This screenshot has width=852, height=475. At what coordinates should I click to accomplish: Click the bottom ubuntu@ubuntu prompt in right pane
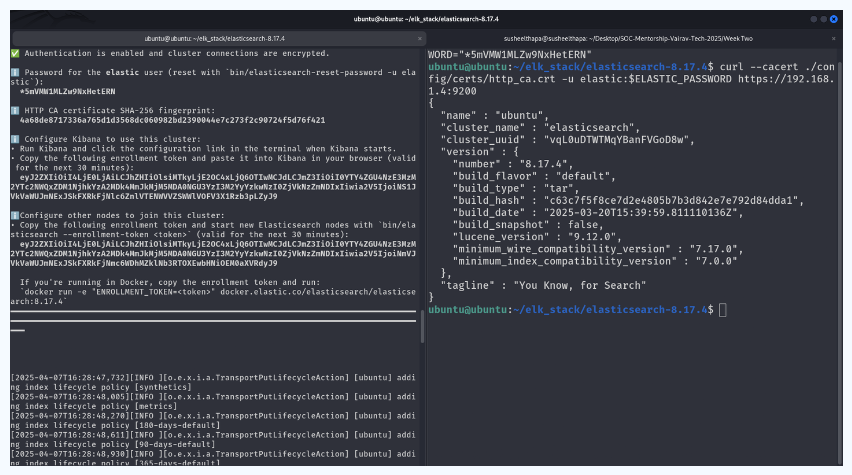pyautogui.click(x=571, y=310)
